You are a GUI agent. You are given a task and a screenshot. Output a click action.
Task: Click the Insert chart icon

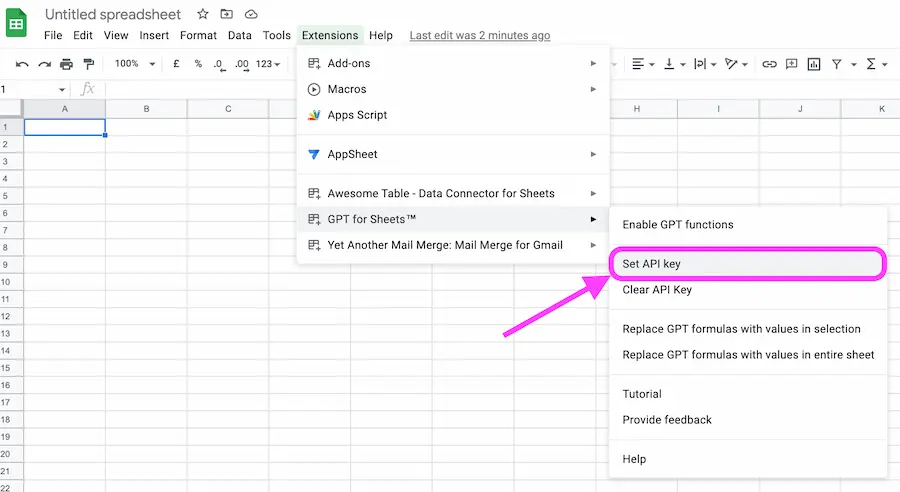(814, 64)
